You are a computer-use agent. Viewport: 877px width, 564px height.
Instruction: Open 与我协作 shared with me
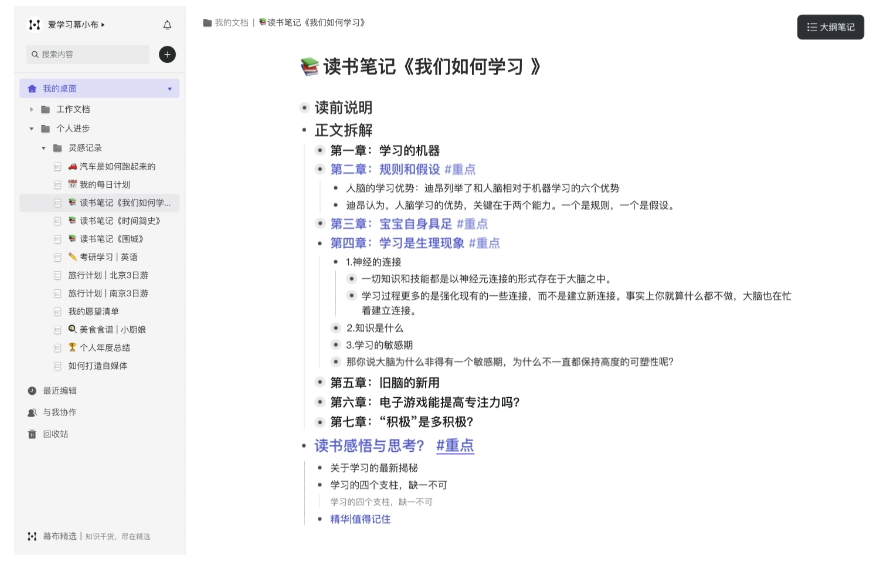(x=59, y=412)
